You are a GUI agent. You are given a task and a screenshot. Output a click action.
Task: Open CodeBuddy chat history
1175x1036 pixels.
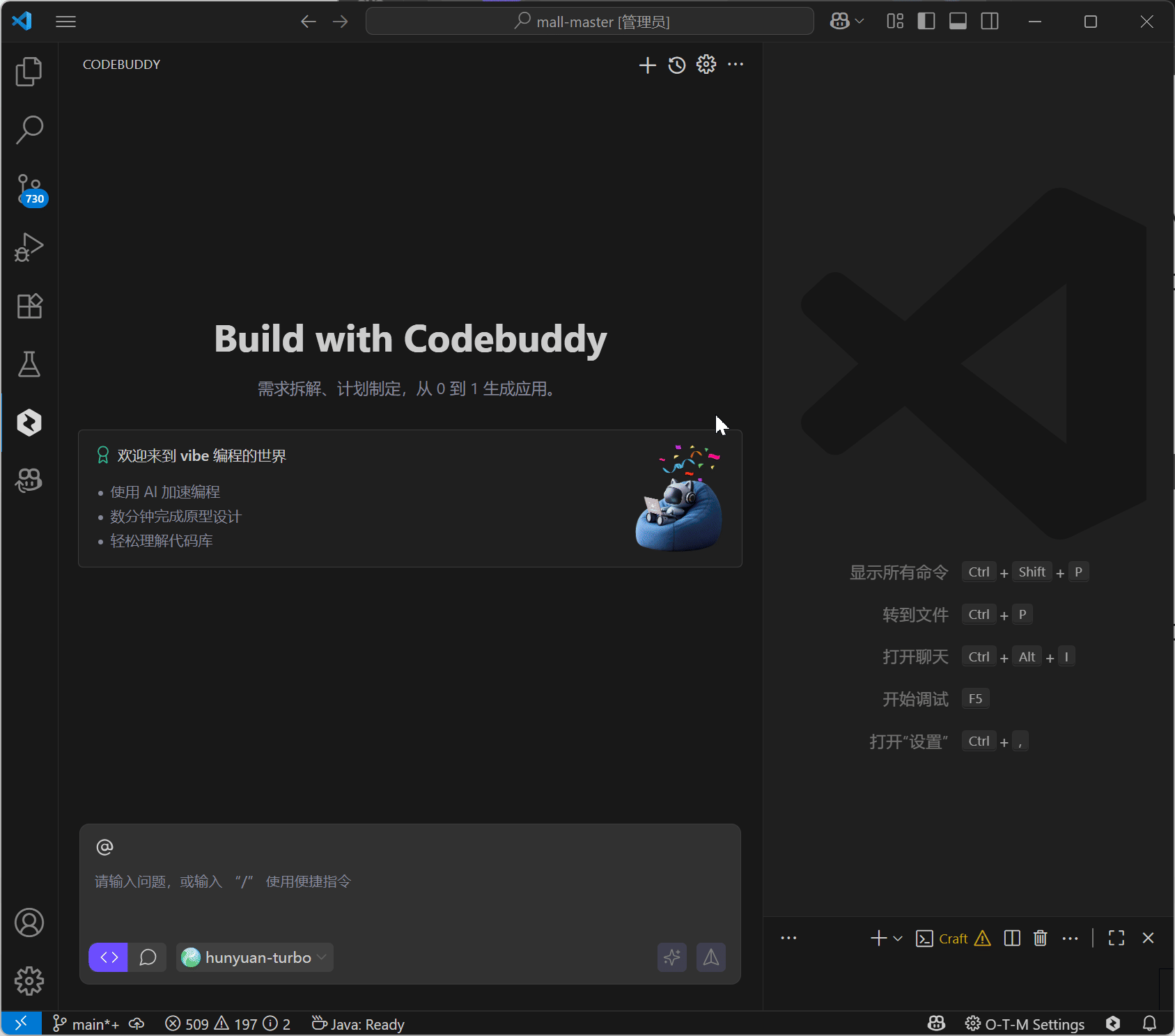pos(676,65)
